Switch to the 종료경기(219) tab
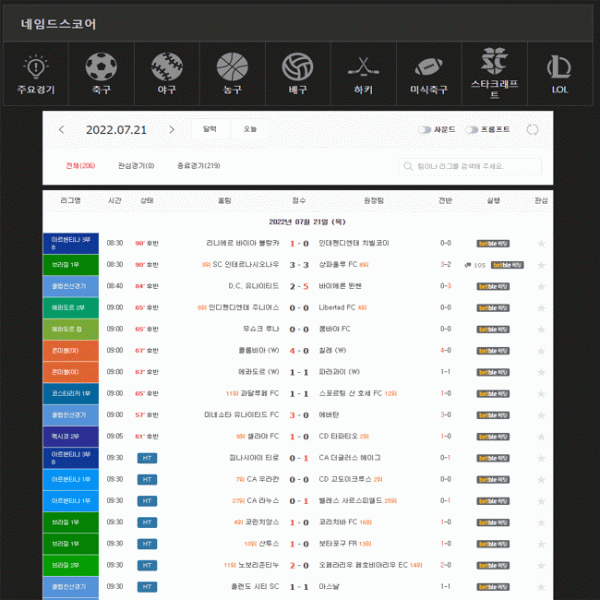This screenshot has width=600, height=600. [198, 166]
